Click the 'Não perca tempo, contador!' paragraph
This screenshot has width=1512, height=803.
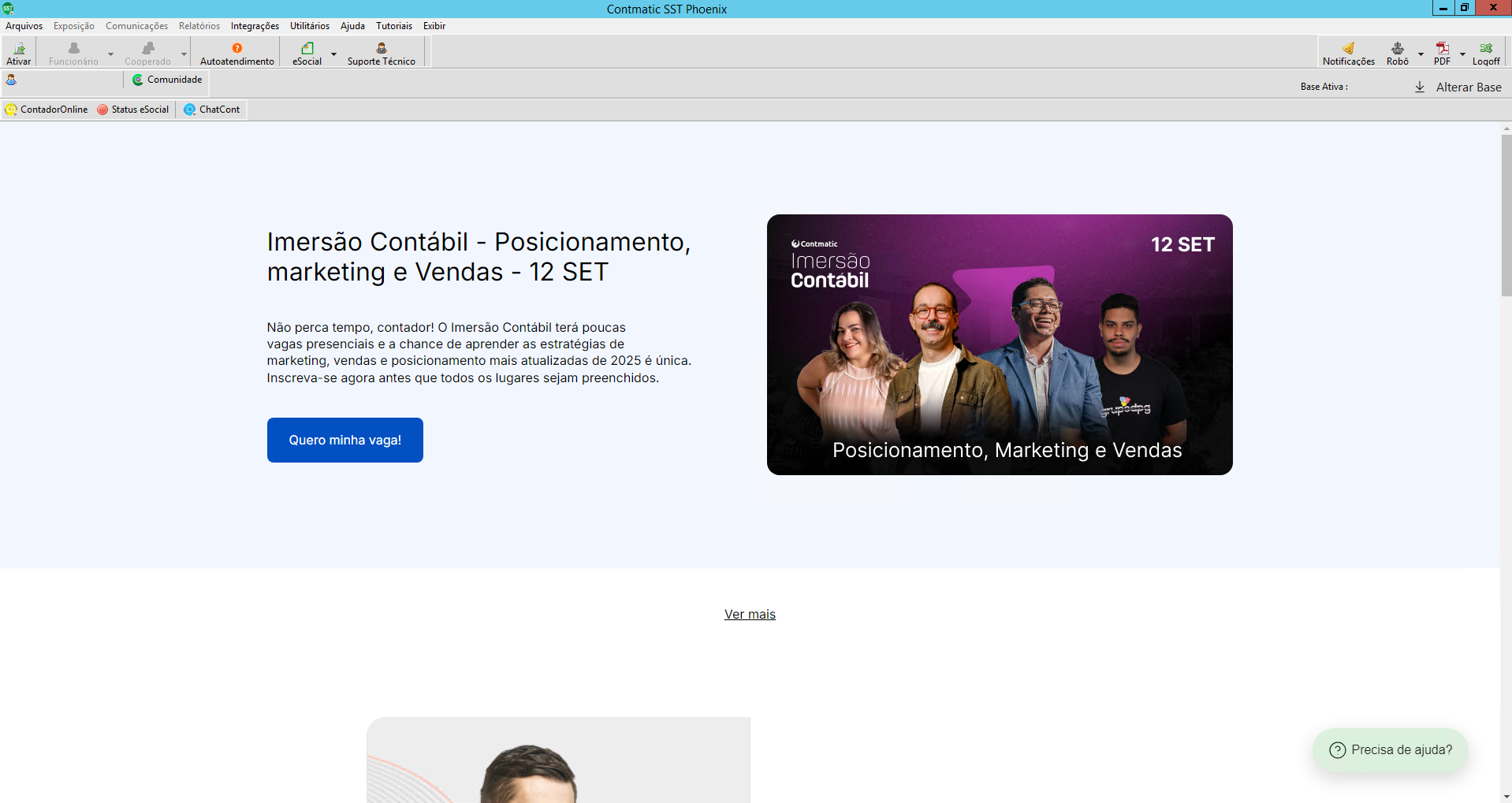point(479,352)
